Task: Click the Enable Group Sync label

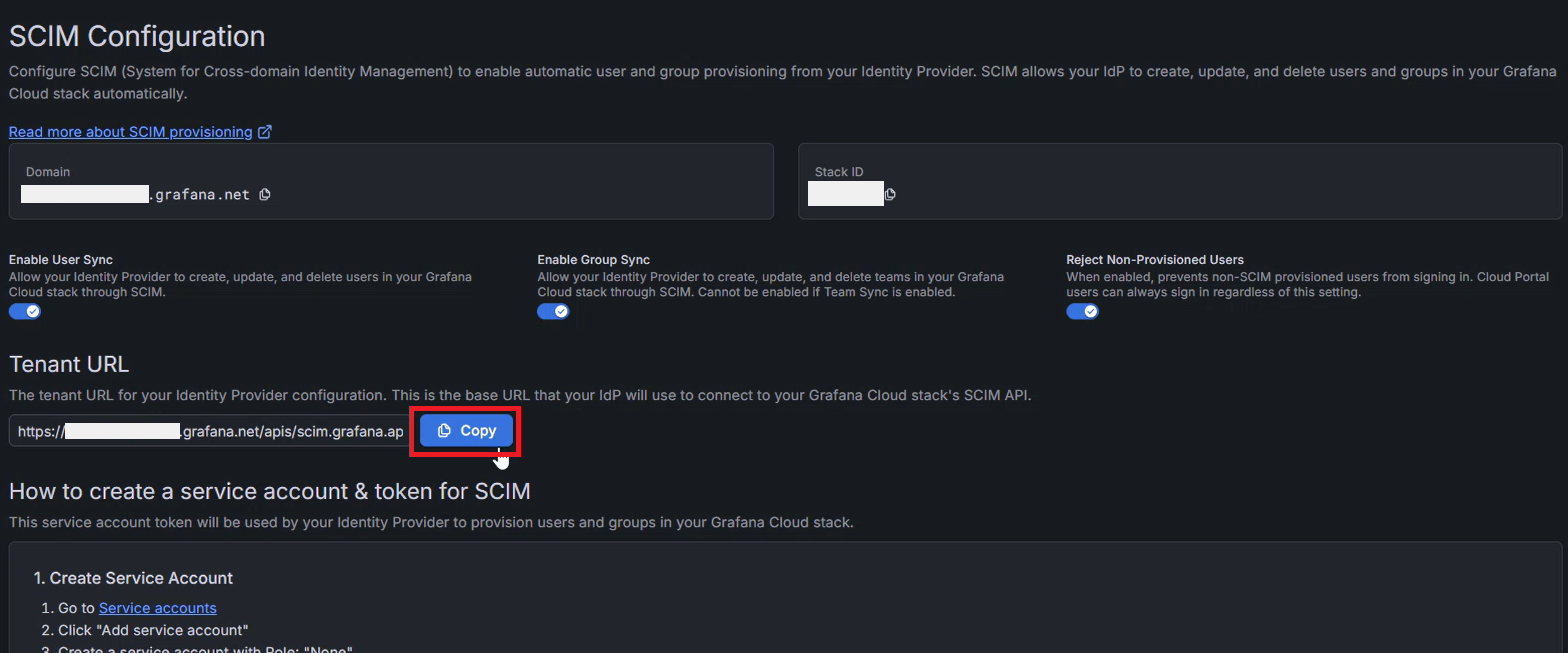Action: [594, 260]
